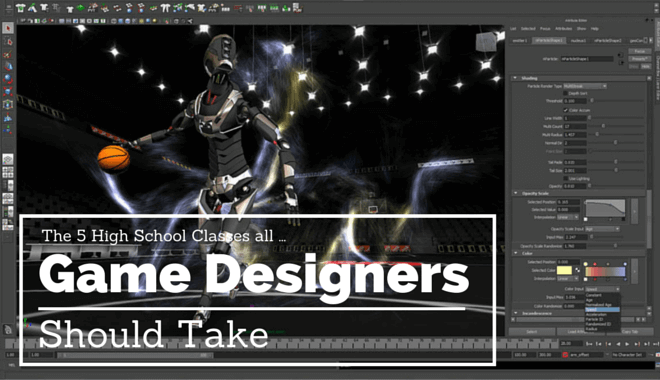Collapse the Incandescence section

515,313
